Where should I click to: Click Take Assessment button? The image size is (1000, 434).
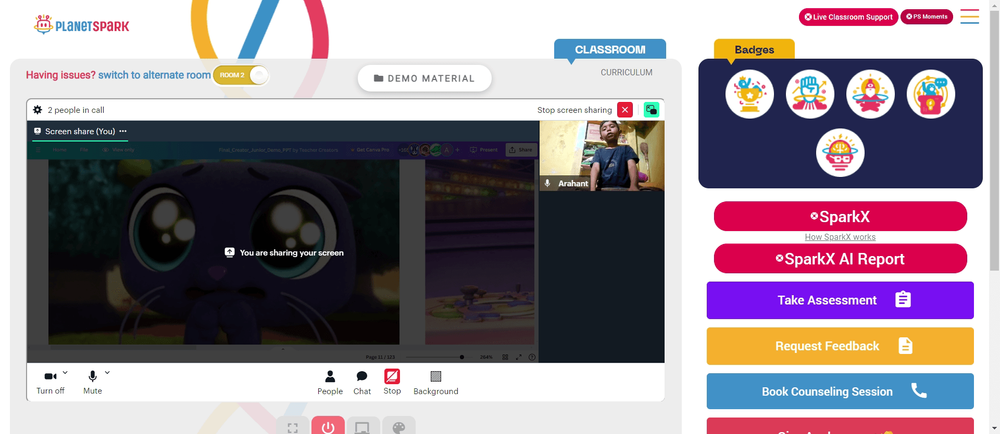[840, 300]
